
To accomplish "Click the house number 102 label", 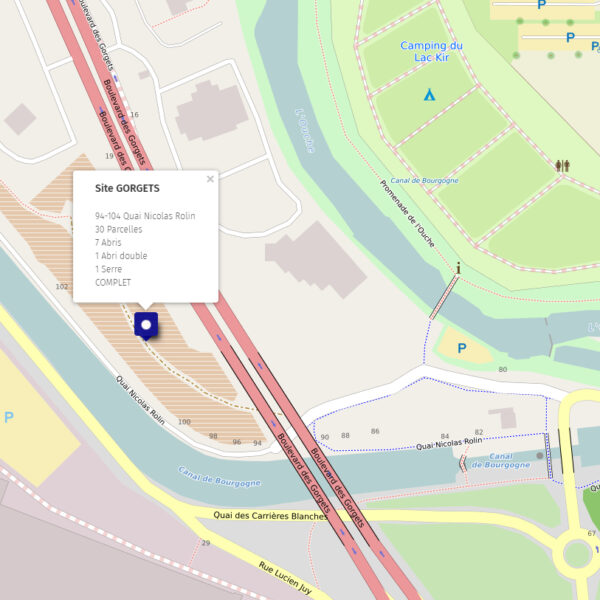I will (62, 286).
